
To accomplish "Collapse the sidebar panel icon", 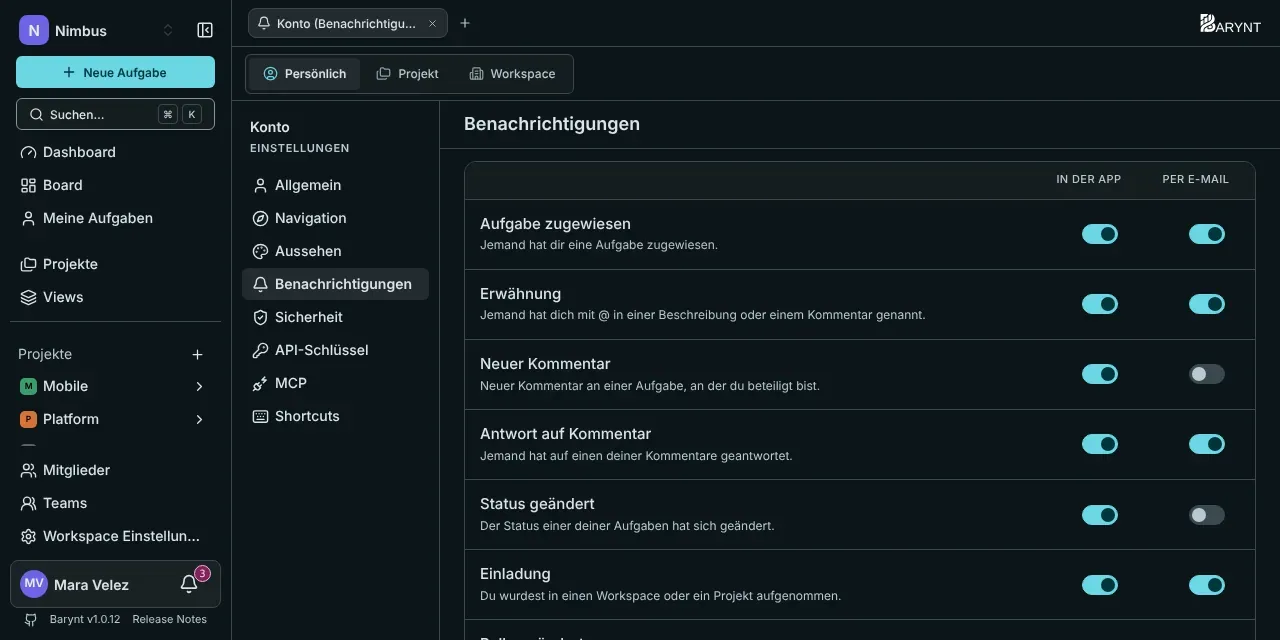I will click(205, 30).
